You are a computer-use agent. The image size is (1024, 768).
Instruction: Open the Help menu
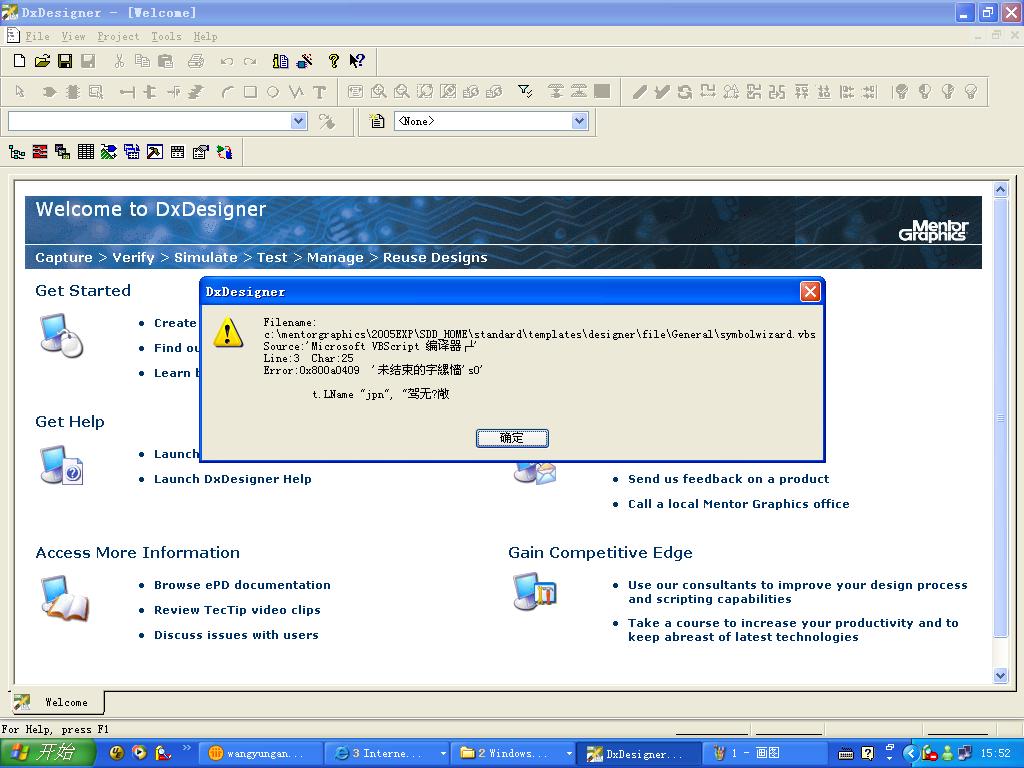click(x=205, y=37)
